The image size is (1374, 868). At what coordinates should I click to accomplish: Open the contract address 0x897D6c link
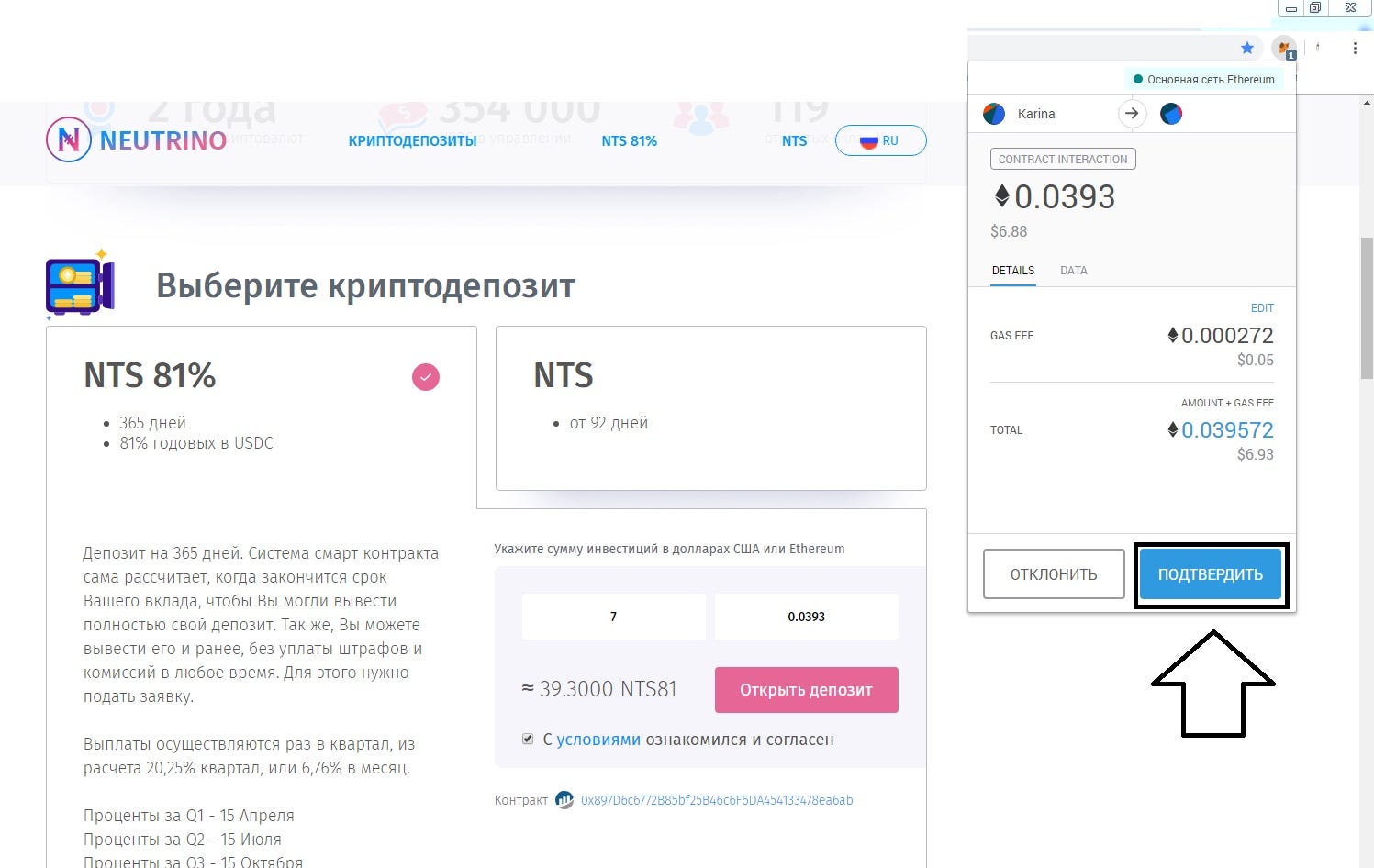pyautogui.click(x=717, y=800)
